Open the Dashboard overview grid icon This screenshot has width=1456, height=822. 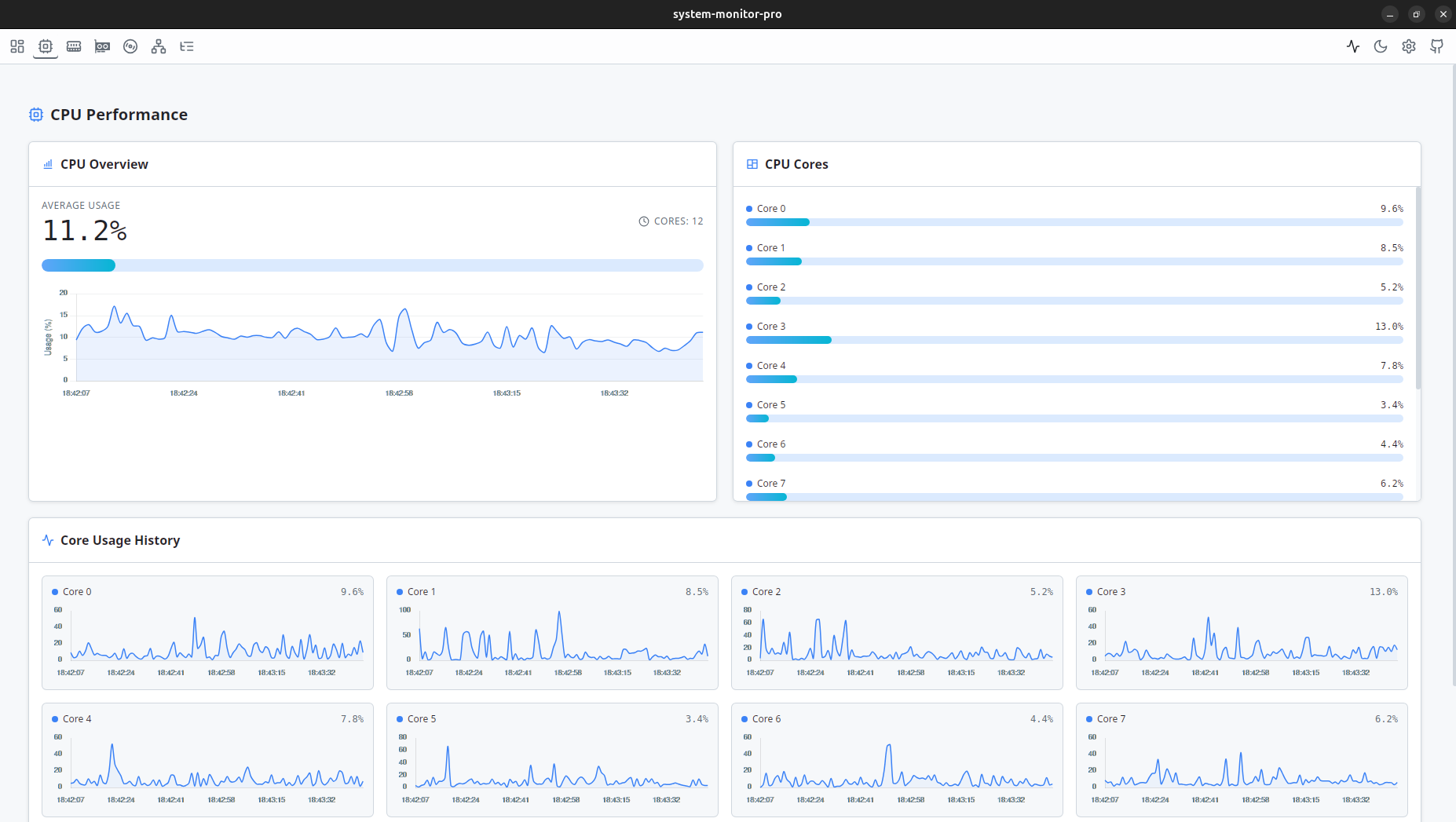coord(16,46)
